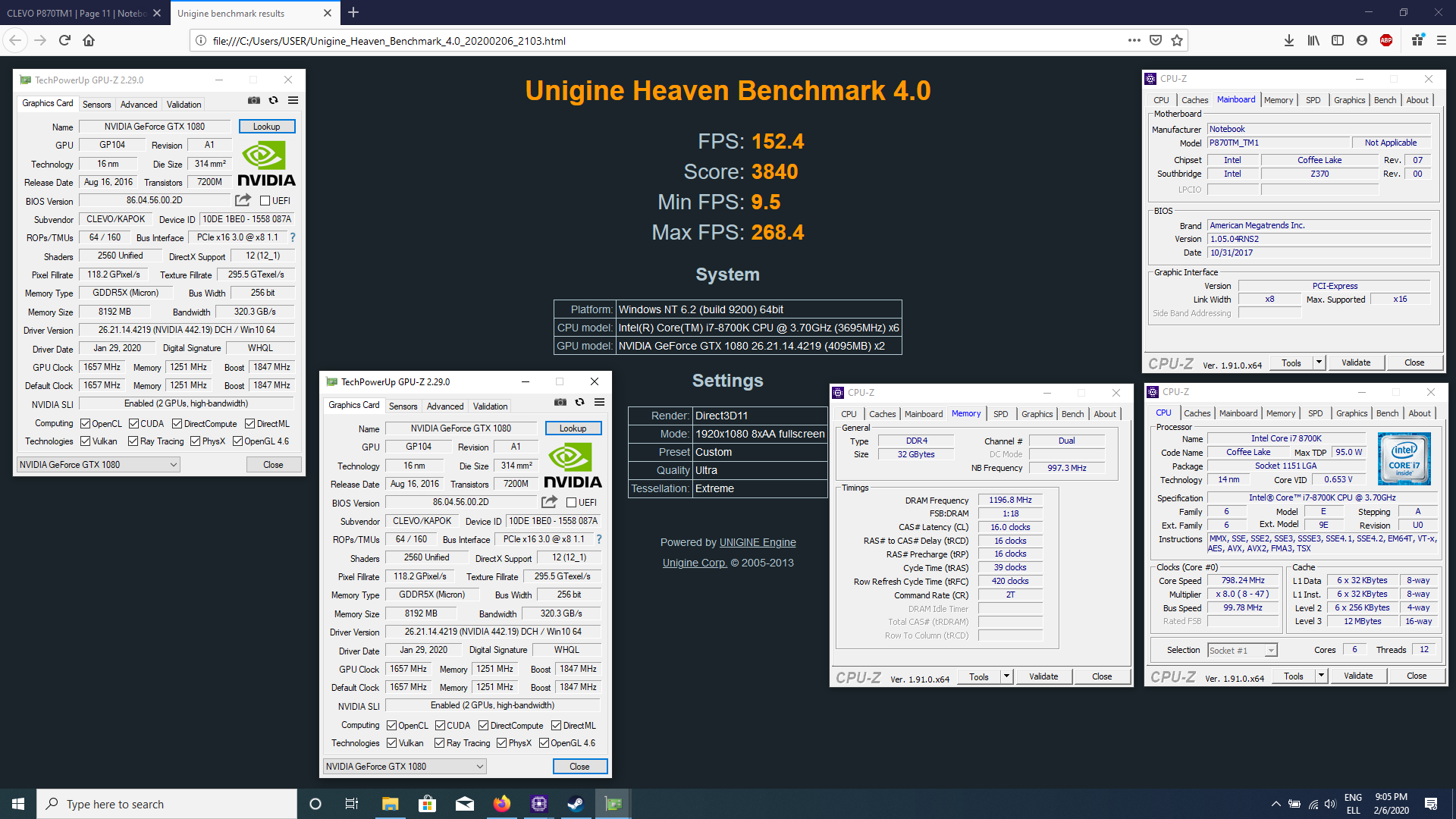
Task: Toggle OpenGL 4.6 checkbox in front GPU-Z window
Action: click(x=544, y=743)
